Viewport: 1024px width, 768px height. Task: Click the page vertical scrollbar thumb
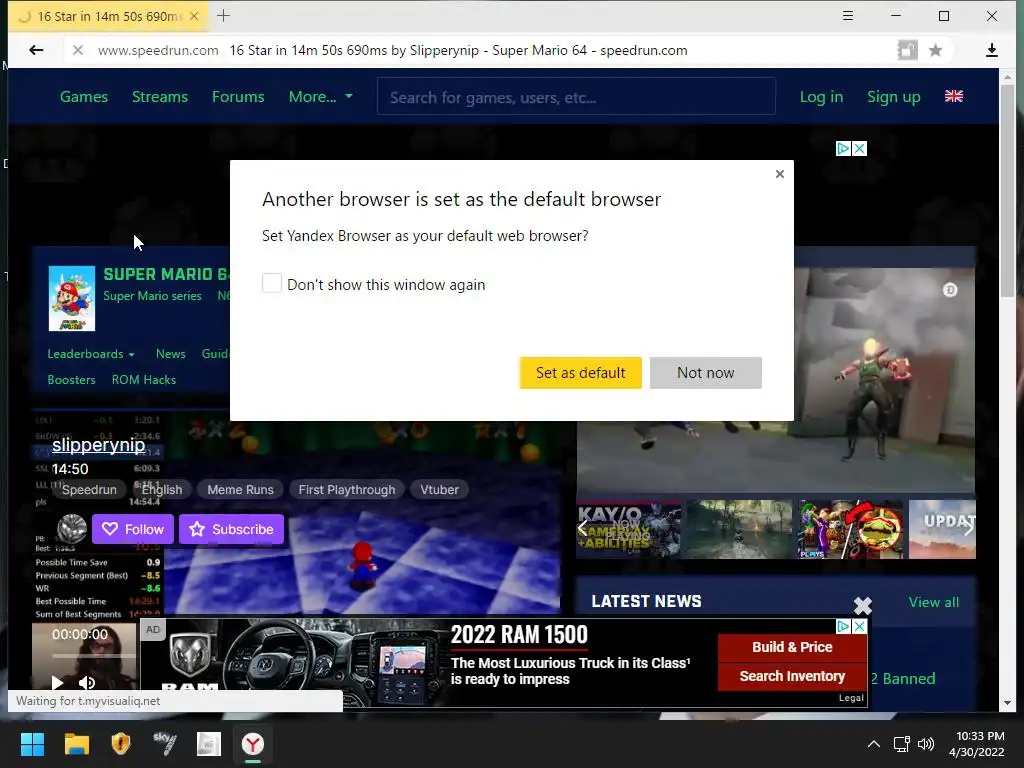coord(1007,189)
